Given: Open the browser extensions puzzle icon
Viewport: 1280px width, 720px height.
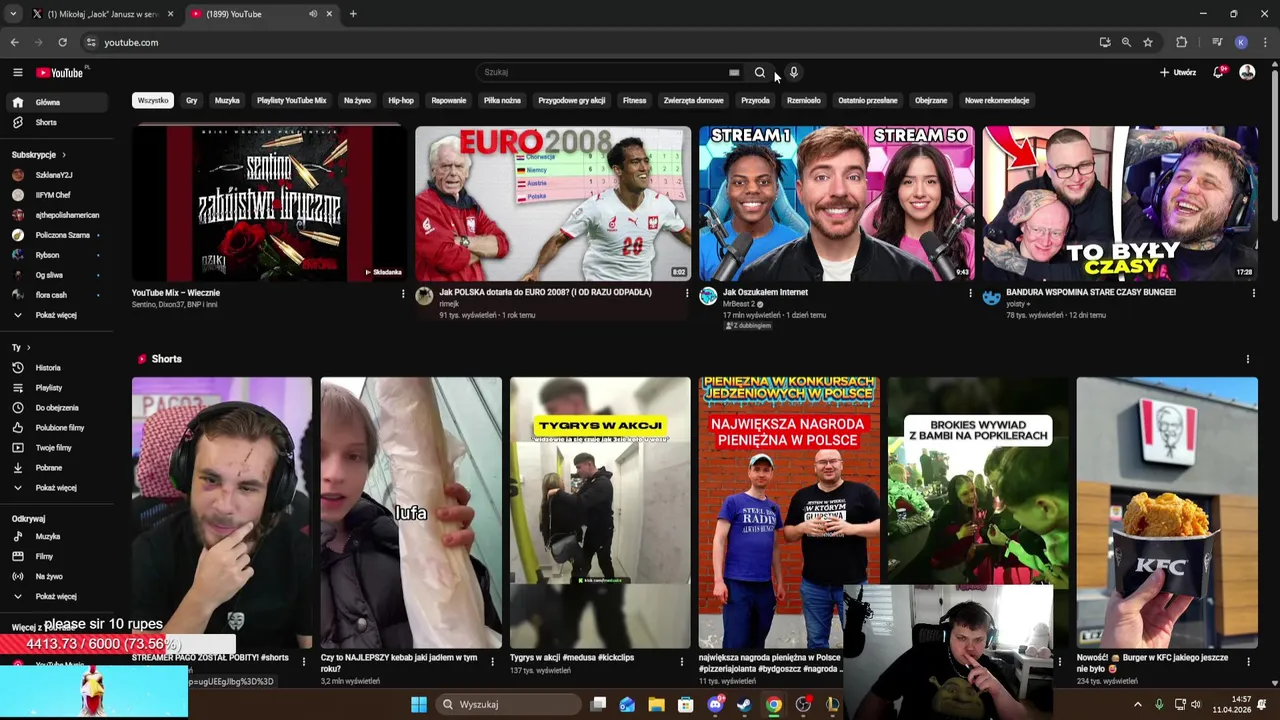Looking at the screenshot, I should point(1181,42).
